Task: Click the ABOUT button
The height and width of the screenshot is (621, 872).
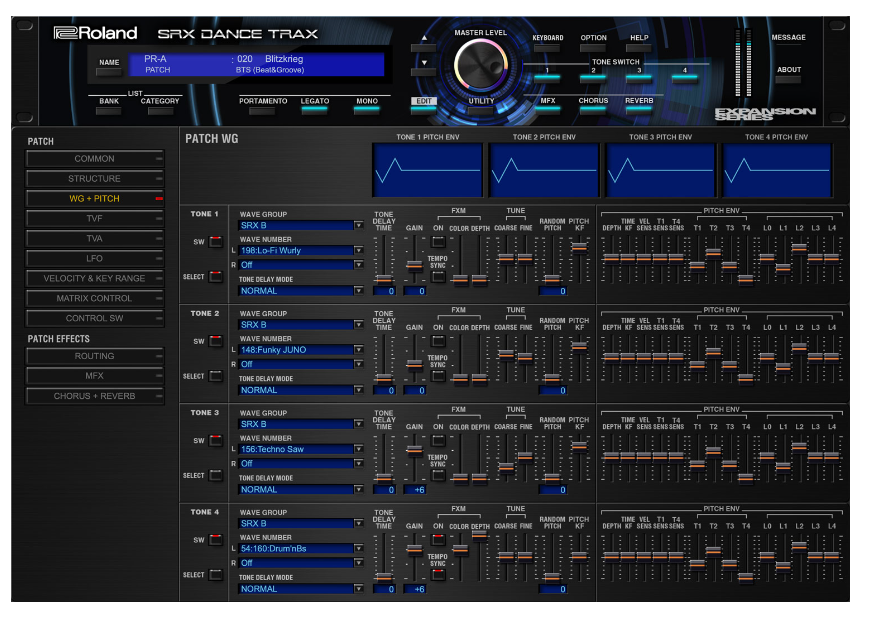Action: pyautogui.click(x=789, y=79)
